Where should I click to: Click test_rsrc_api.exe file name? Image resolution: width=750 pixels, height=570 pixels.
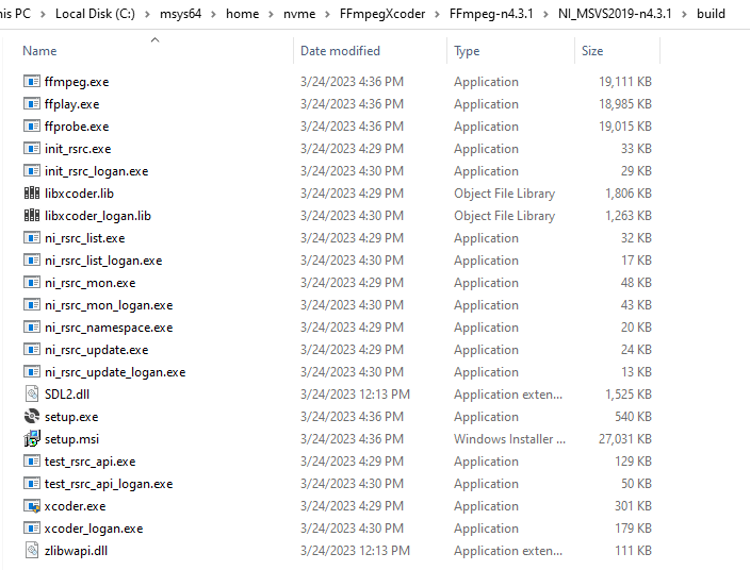(x=90, y=461)
